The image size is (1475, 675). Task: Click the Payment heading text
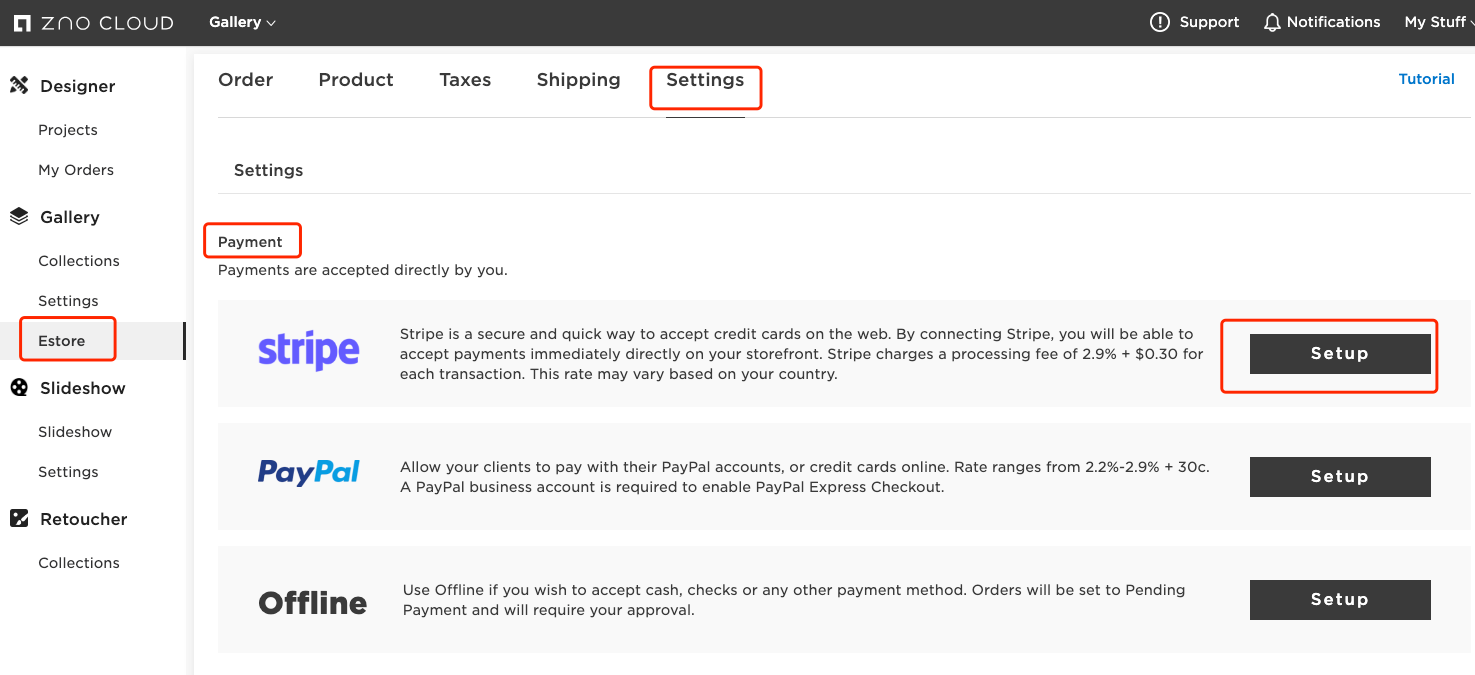coord(250,242)
